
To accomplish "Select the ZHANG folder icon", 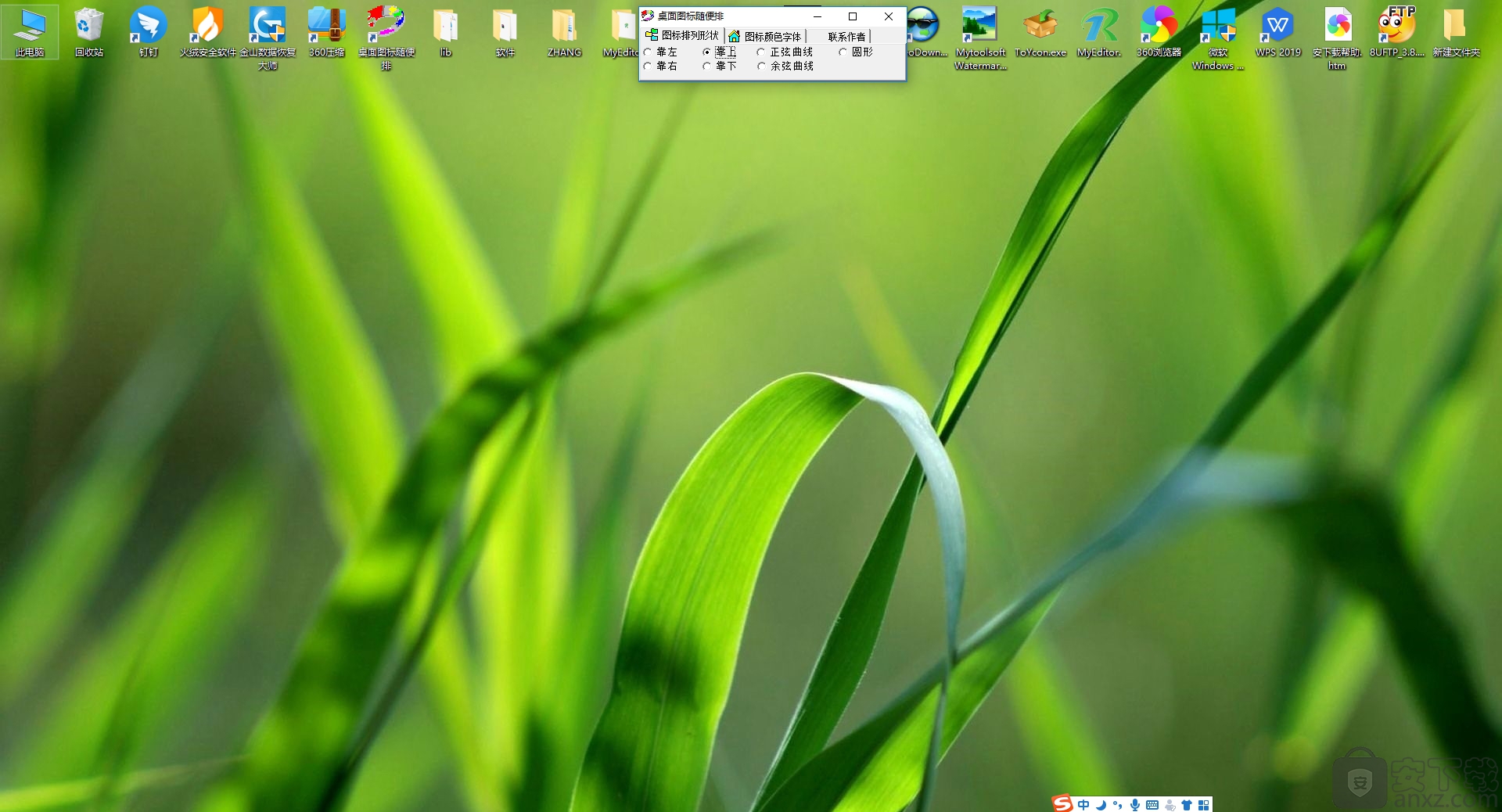I will (x=564, y=31).
